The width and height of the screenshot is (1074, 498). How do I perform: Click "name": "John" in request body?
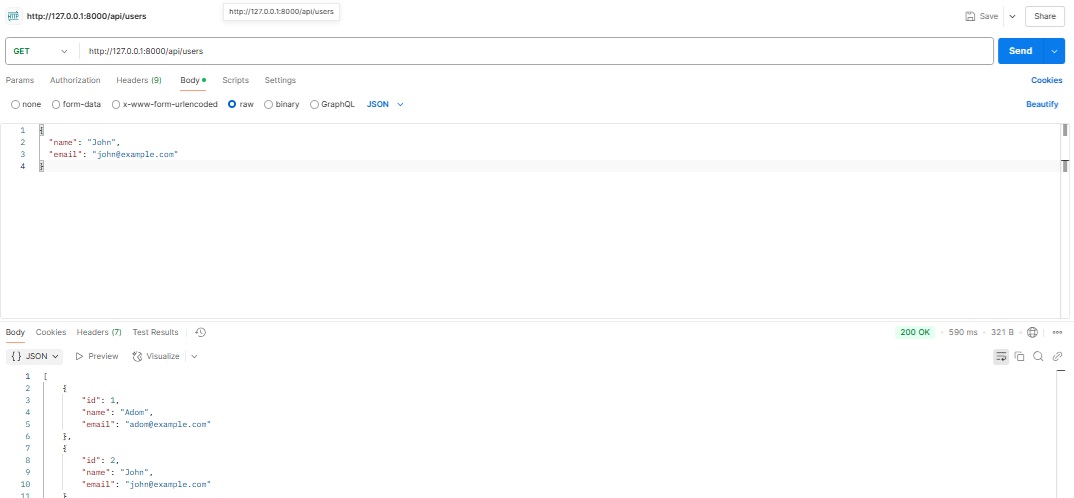coord(82,142)
